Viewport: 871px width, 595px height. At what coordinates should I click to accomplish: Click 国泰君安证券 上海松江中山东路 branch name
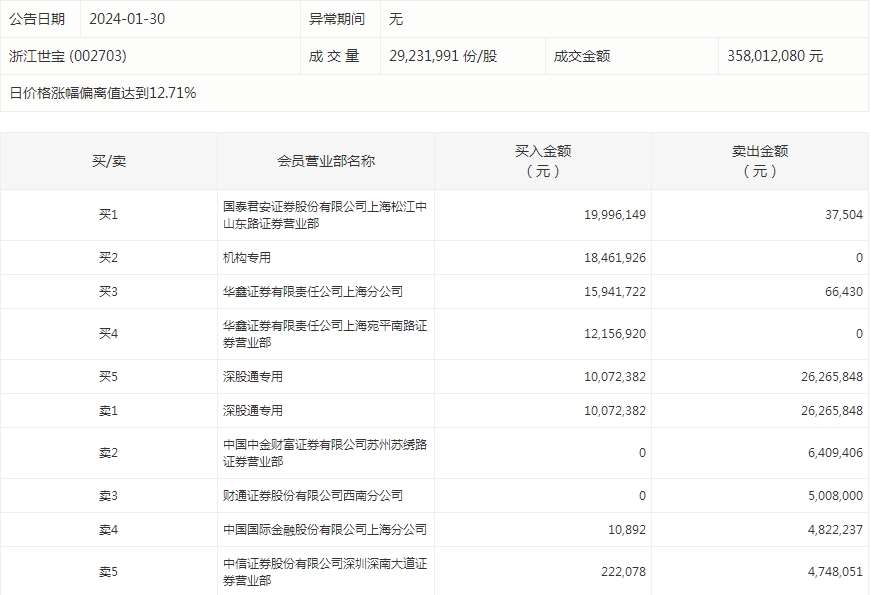pyautogui.click(x=325, y=215)
